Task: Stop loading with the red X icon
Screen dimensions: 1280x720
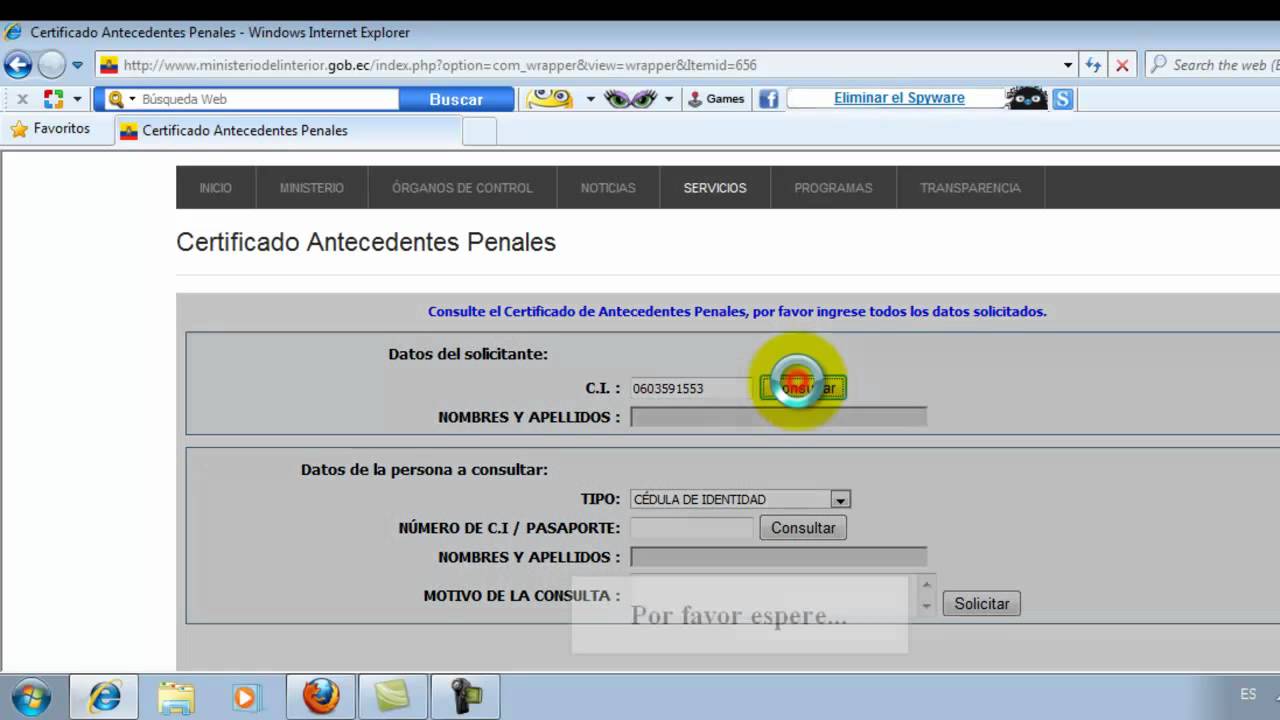Action: [x=1122, y=65]
